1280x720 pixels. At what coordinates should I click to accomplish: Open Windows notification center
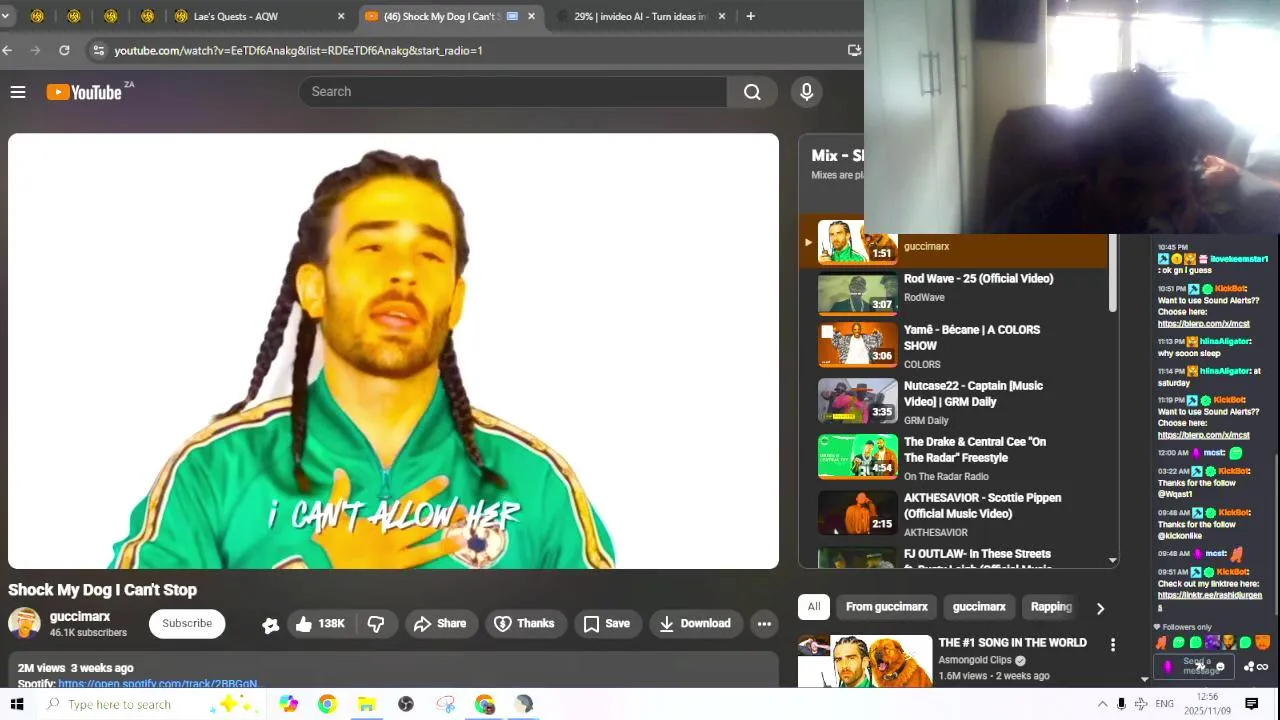coord(1251,704)
